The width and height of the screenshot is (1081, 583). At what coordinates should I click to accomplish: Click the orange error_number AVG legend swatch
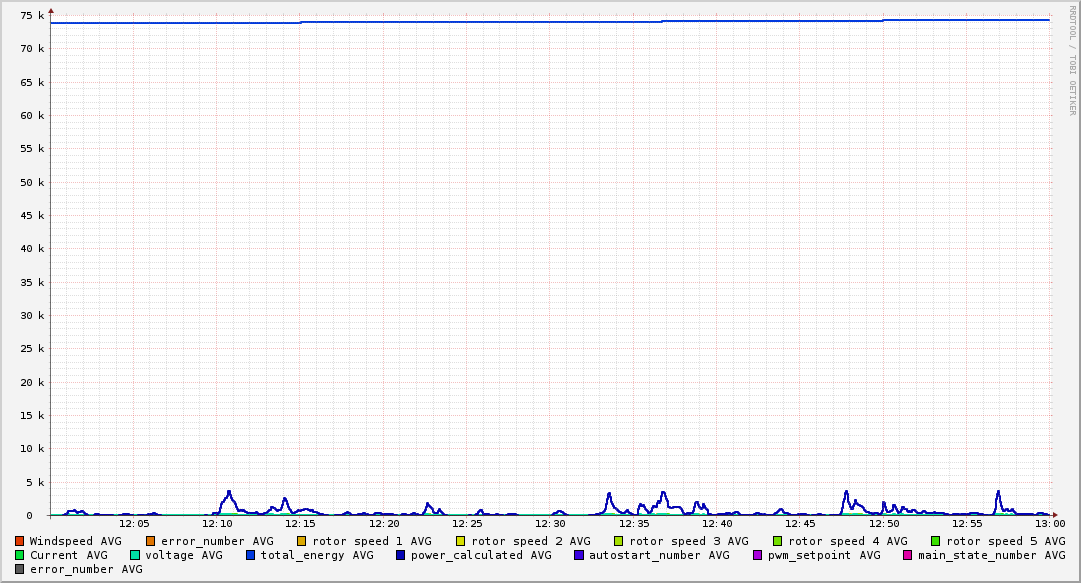(x=151, y=541)
